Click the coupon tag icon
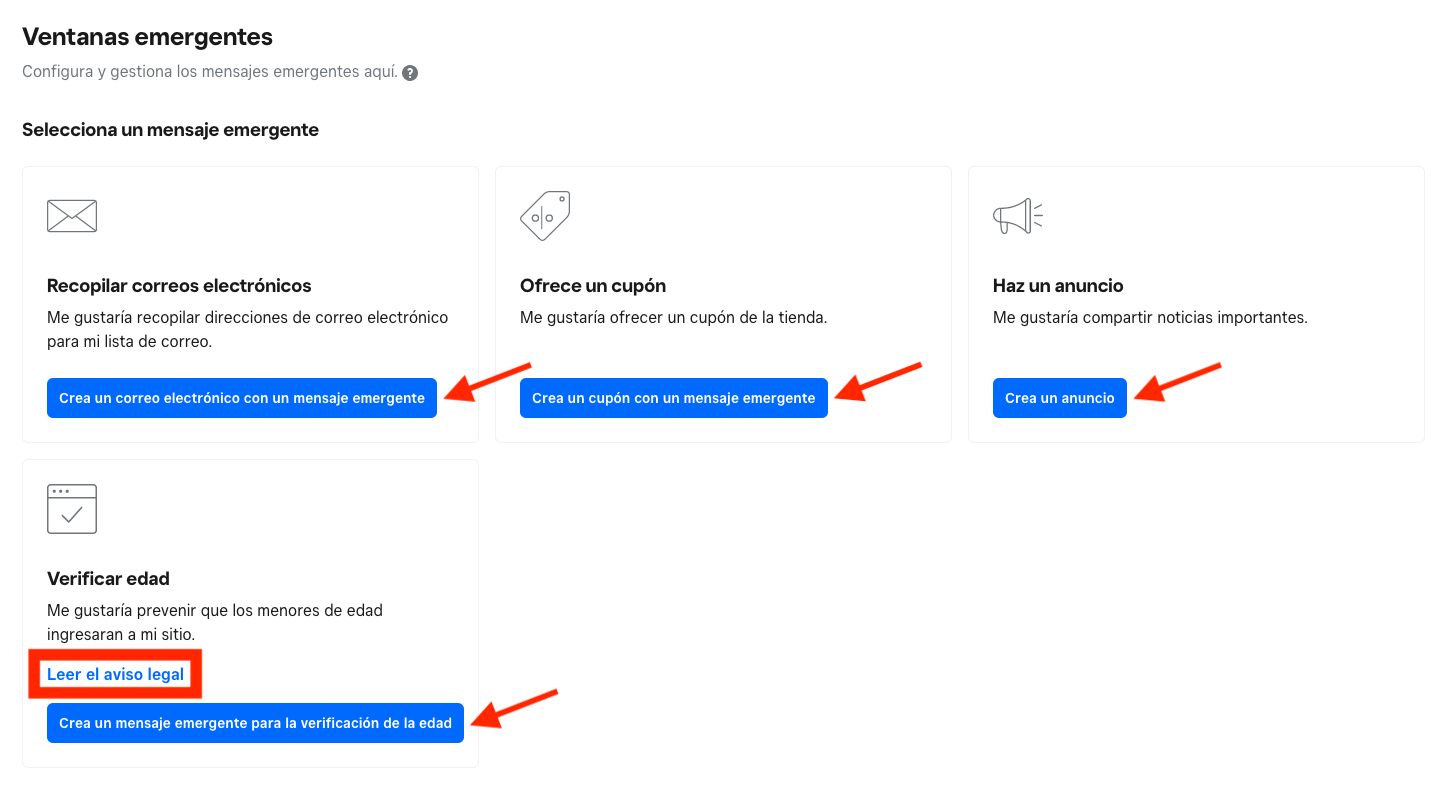The height and width of the screenshot is (790, 1449). tap(545, 216)
